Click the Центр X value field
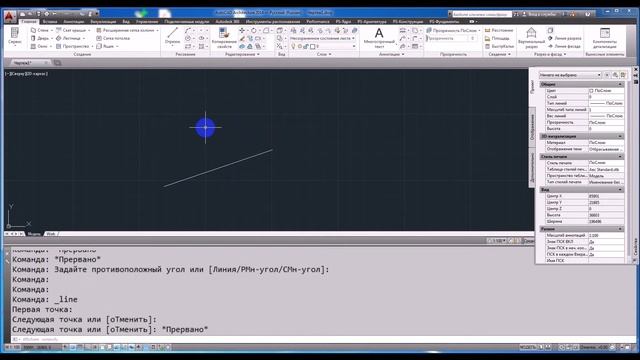Image resolution: width=640 pixels, height=360 pixels. [606, 196]
